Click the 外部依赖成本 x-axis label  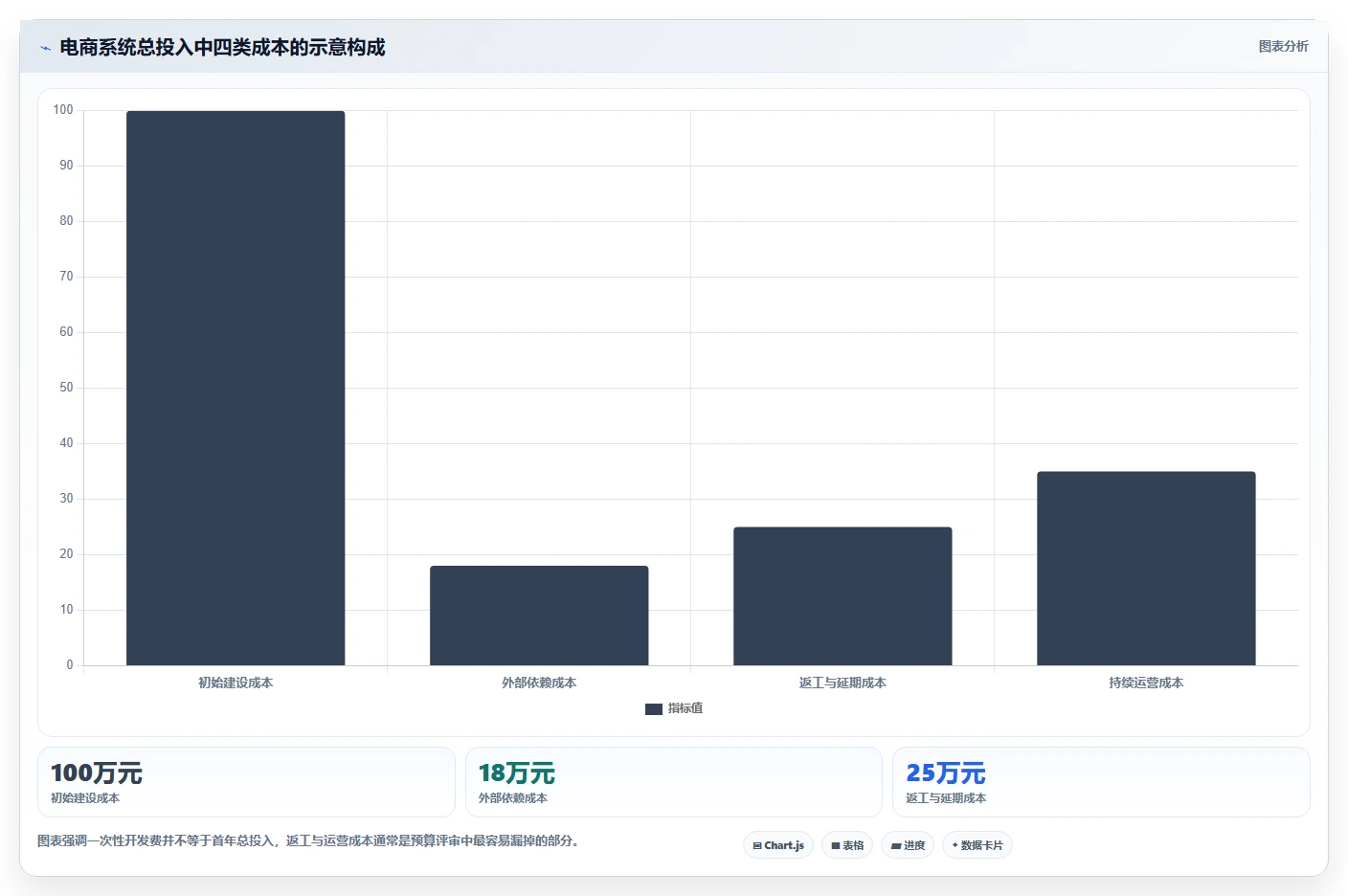[x=539, y=683]
